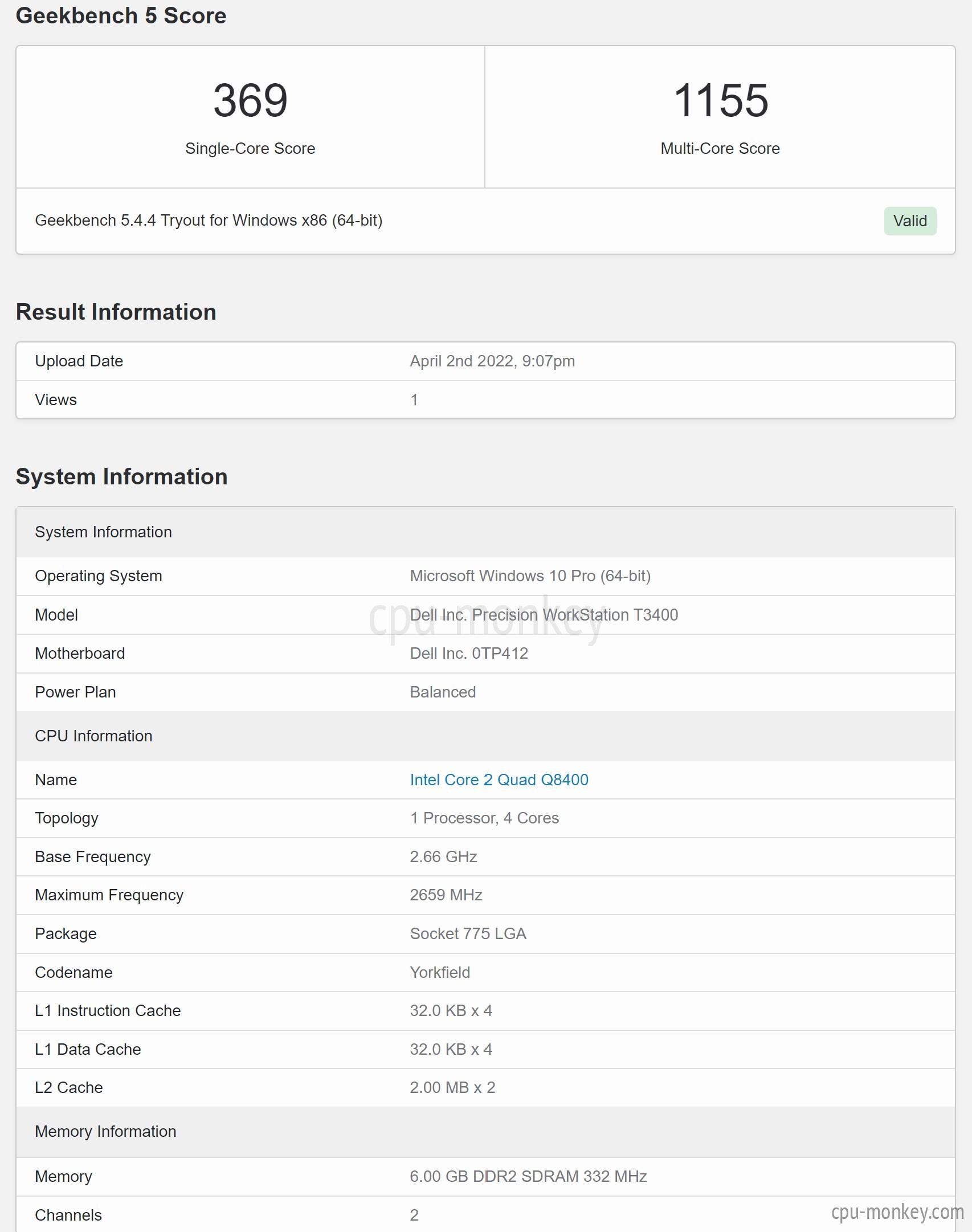Click the Operating System label
This screenshot has height=1232, width=972.
[x=99, y=576]
